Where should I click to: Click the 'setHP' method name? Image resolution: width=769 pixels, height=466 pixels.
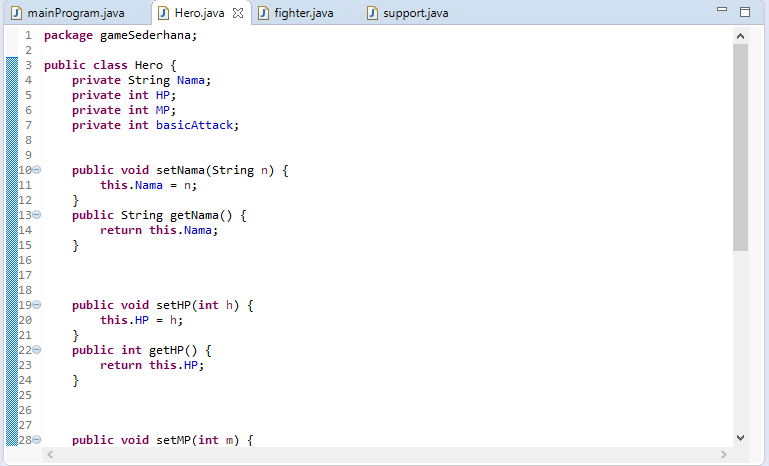(x=173, y=305)
